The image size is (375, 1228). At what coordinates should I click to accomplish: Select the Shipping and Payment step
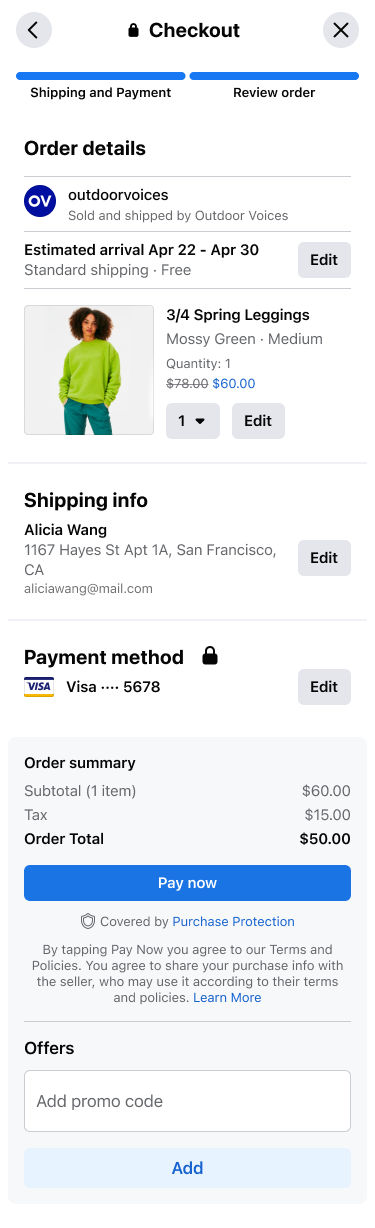(101, 85)
